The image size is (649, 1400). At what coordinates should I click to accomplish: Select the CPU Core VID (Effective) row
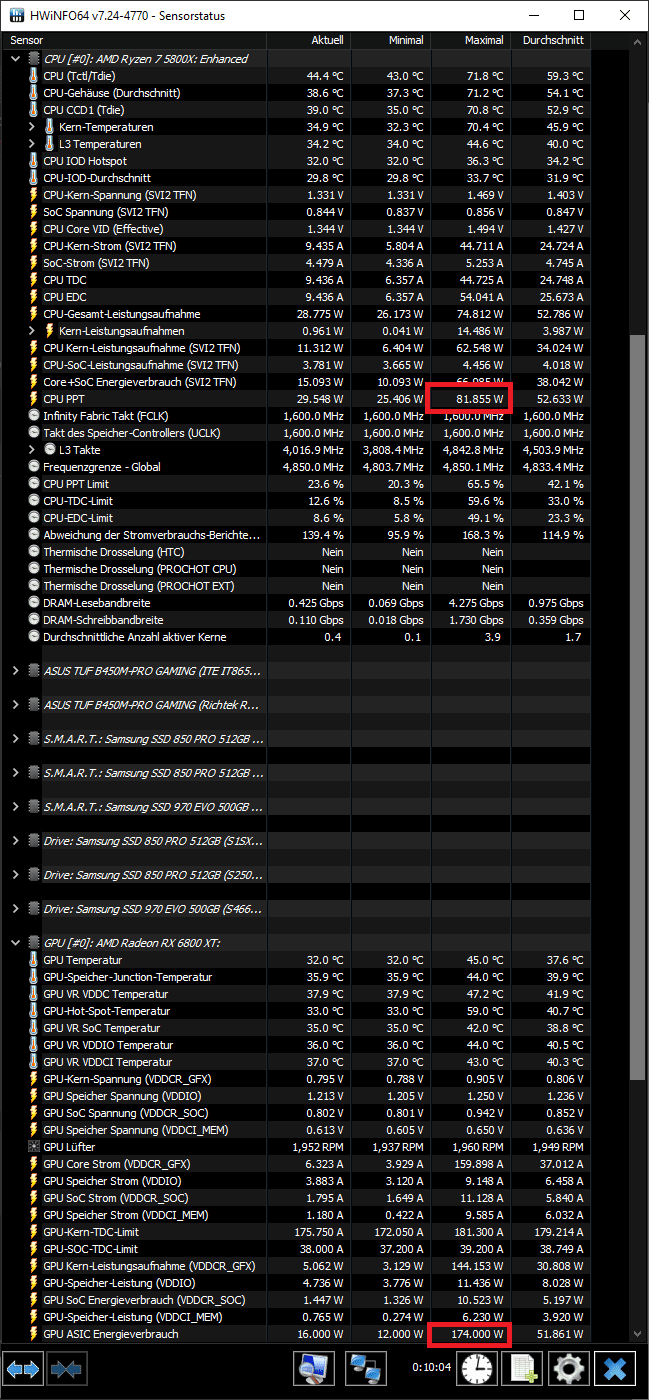click(x=298, y=229)
